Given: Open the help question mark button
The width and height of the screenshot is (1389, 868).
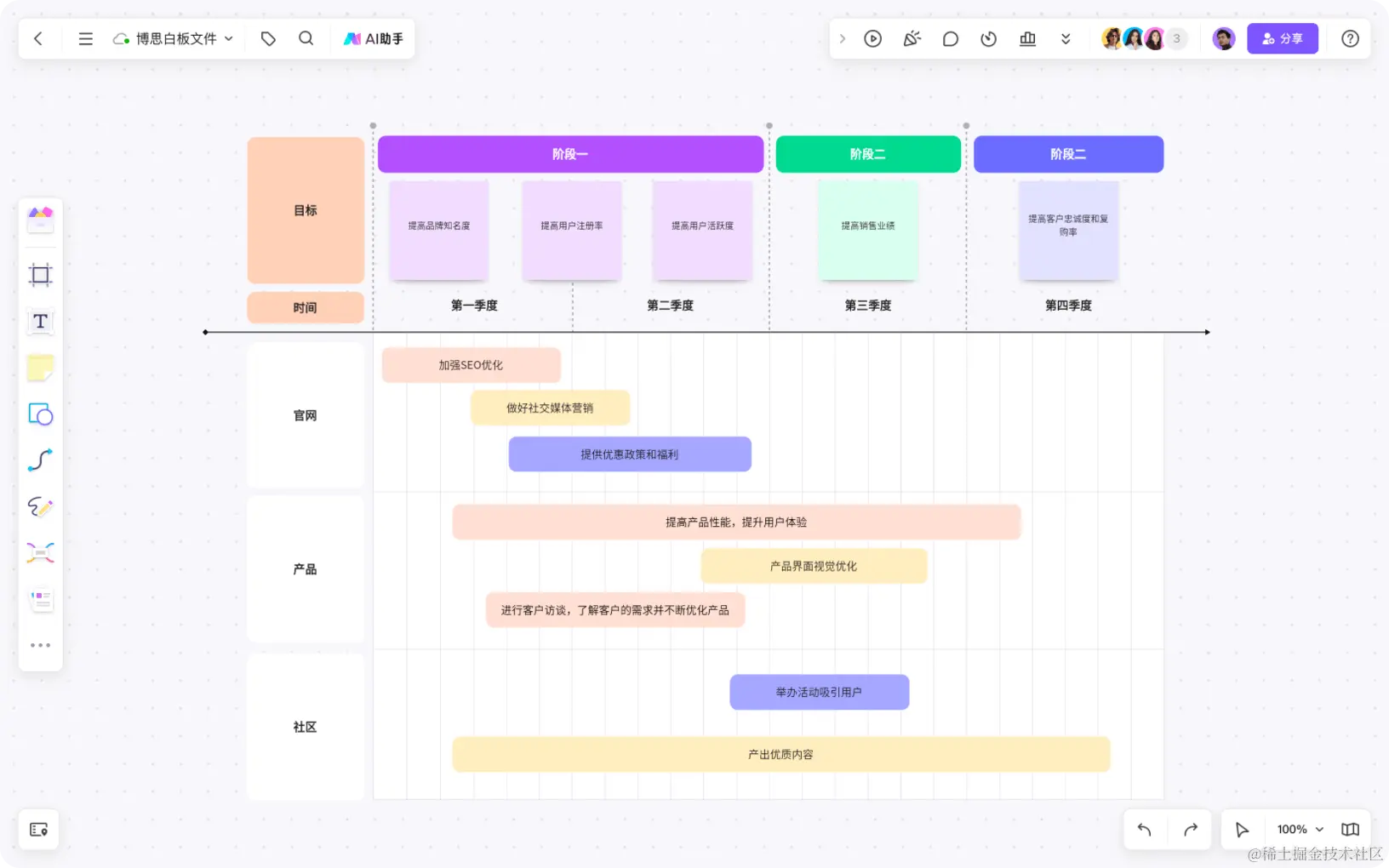Looking at the screenshot, I should pyautogui.click(x=1352, y=38).
